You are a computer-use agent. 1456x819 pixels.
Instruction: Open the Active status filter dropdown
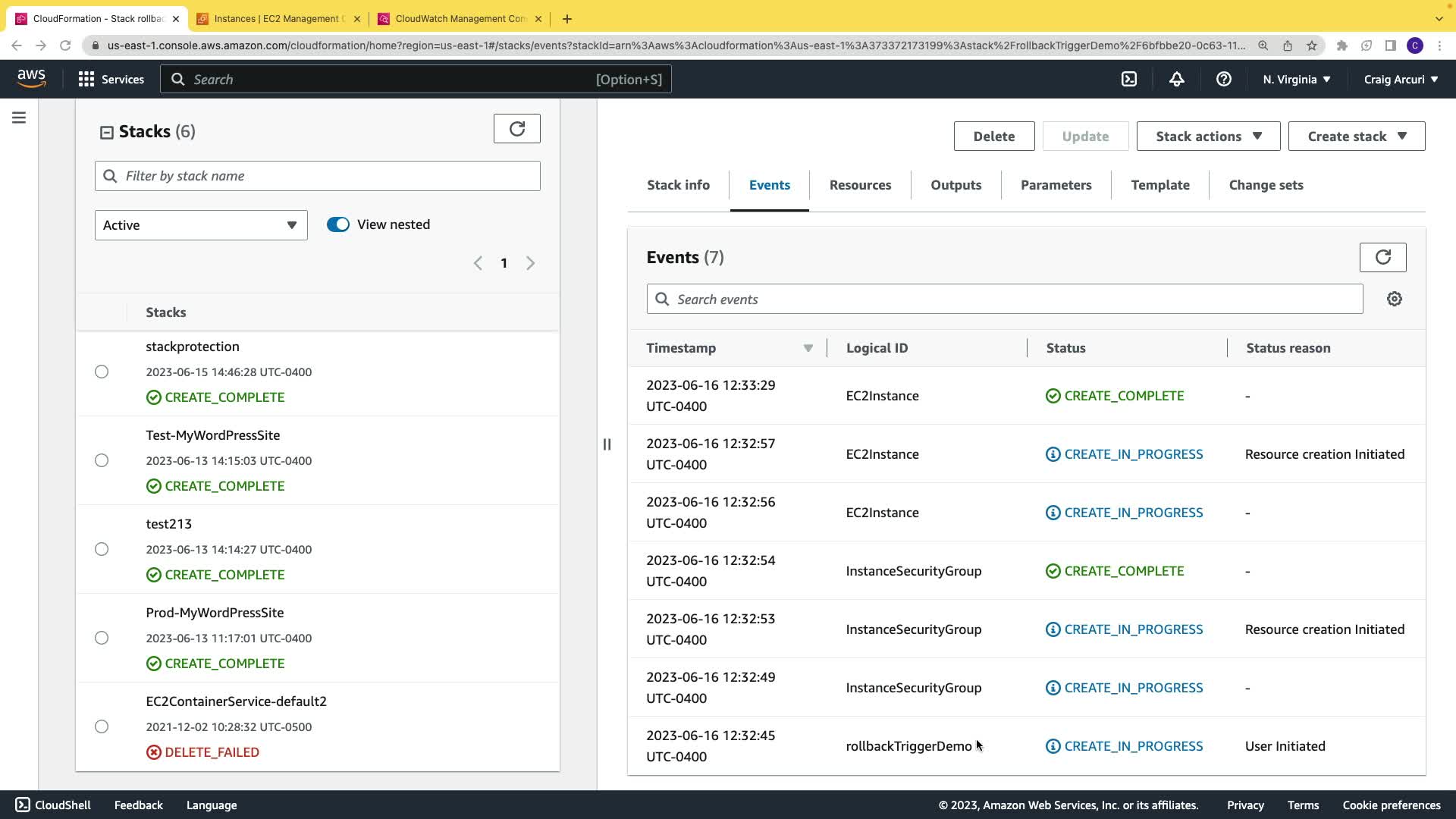point(201,225)
